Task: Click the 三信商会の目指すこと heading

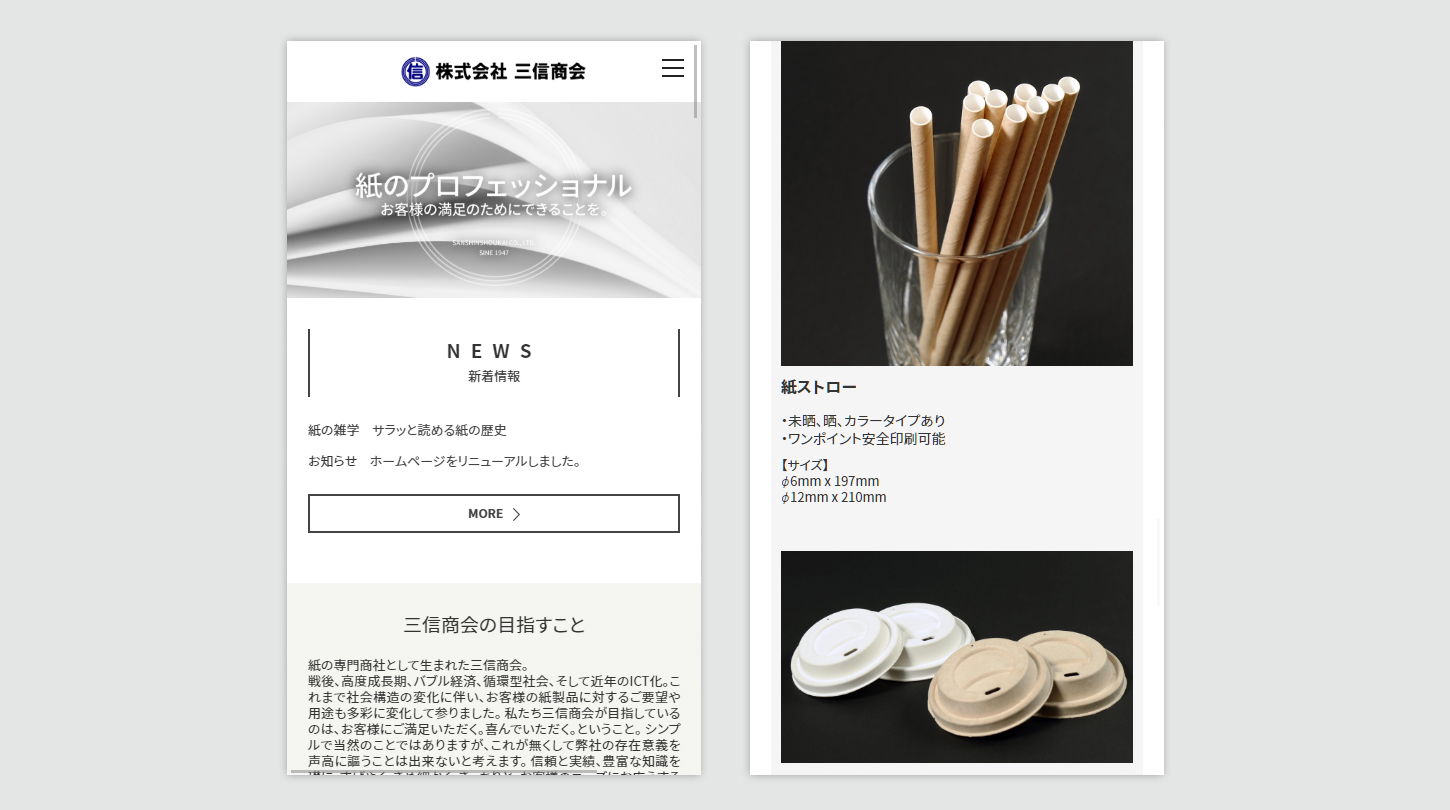Action: click(494, 625)
